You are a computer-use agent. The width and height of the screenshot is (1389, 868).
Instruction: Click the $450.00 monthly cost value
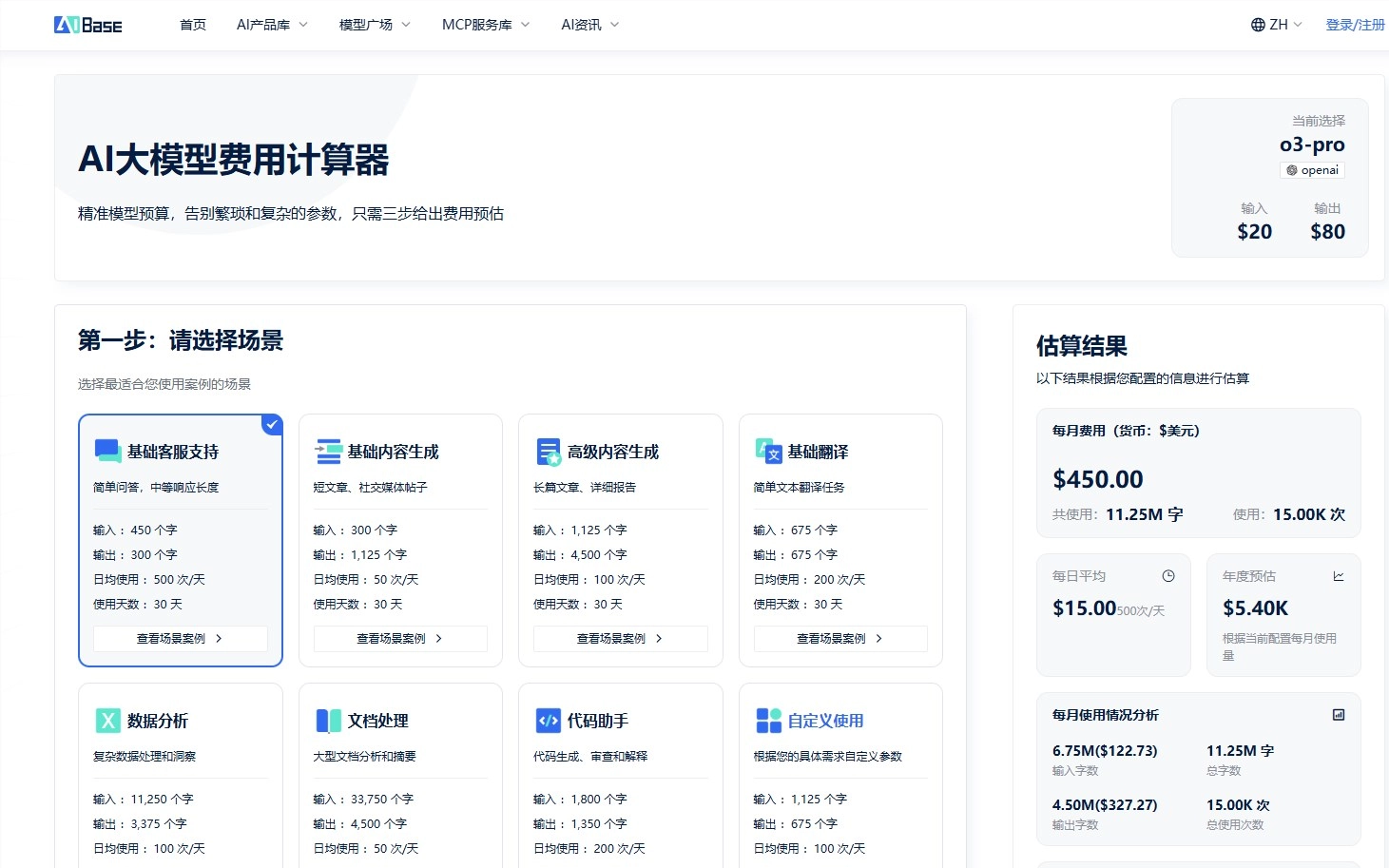[1098, 479]
